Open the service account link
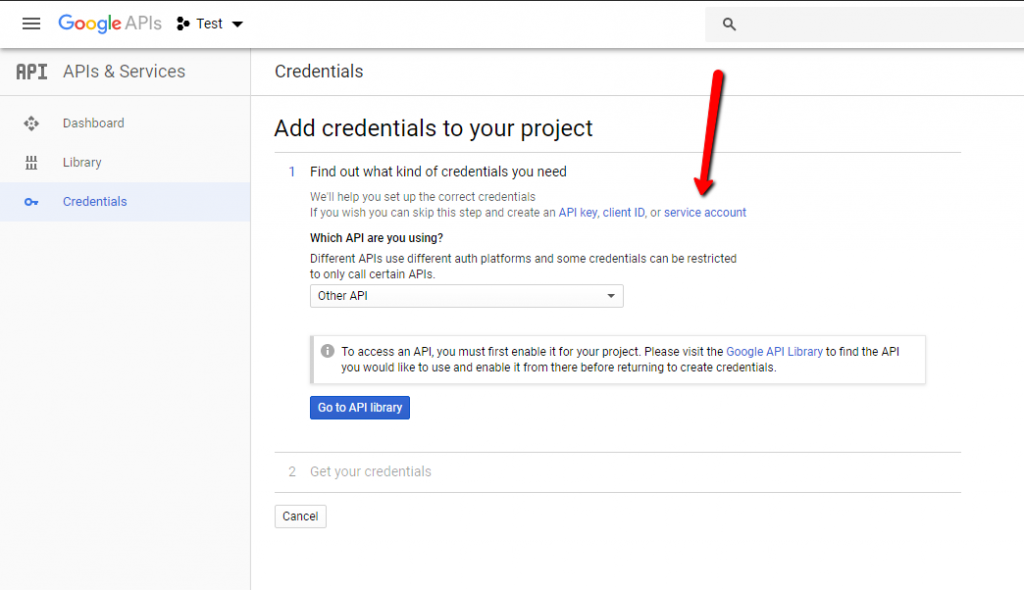The width and height of the screenshot is (1024, 590). [x=705, y=212]
